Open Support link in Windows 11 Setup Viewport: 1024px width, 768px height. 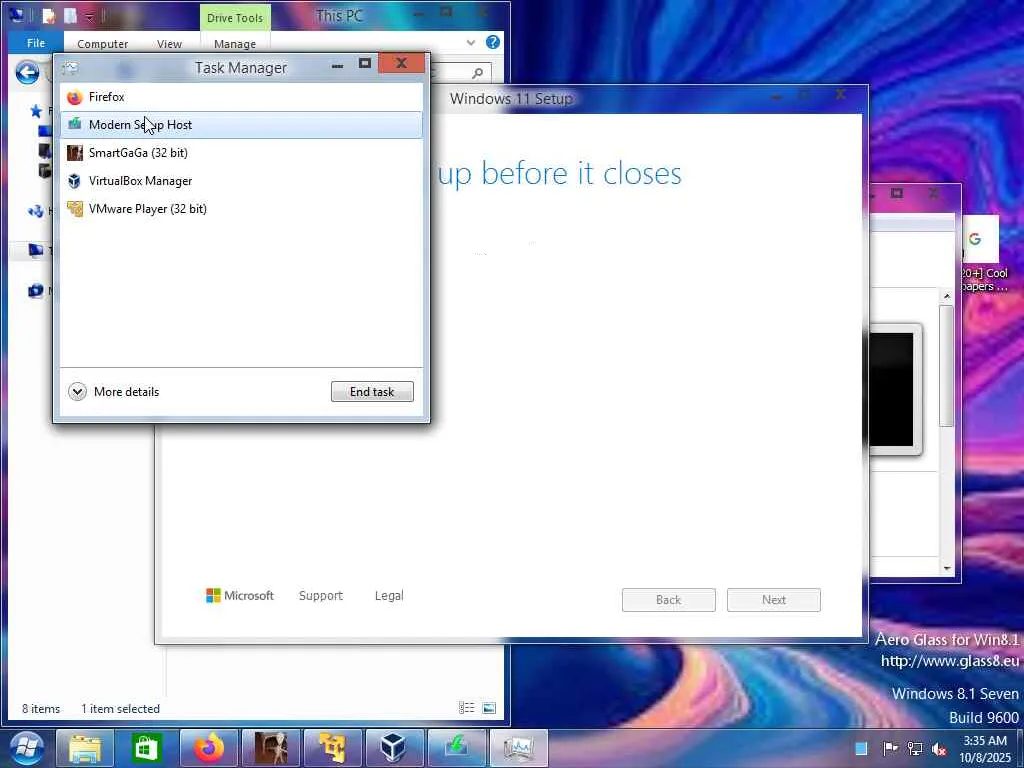pyautogui.click(x=321, y=596)
